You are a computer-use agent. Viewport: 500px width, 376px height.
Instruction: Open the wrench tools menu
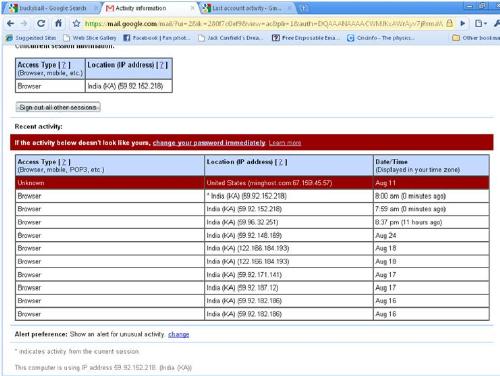coord(496,23)
